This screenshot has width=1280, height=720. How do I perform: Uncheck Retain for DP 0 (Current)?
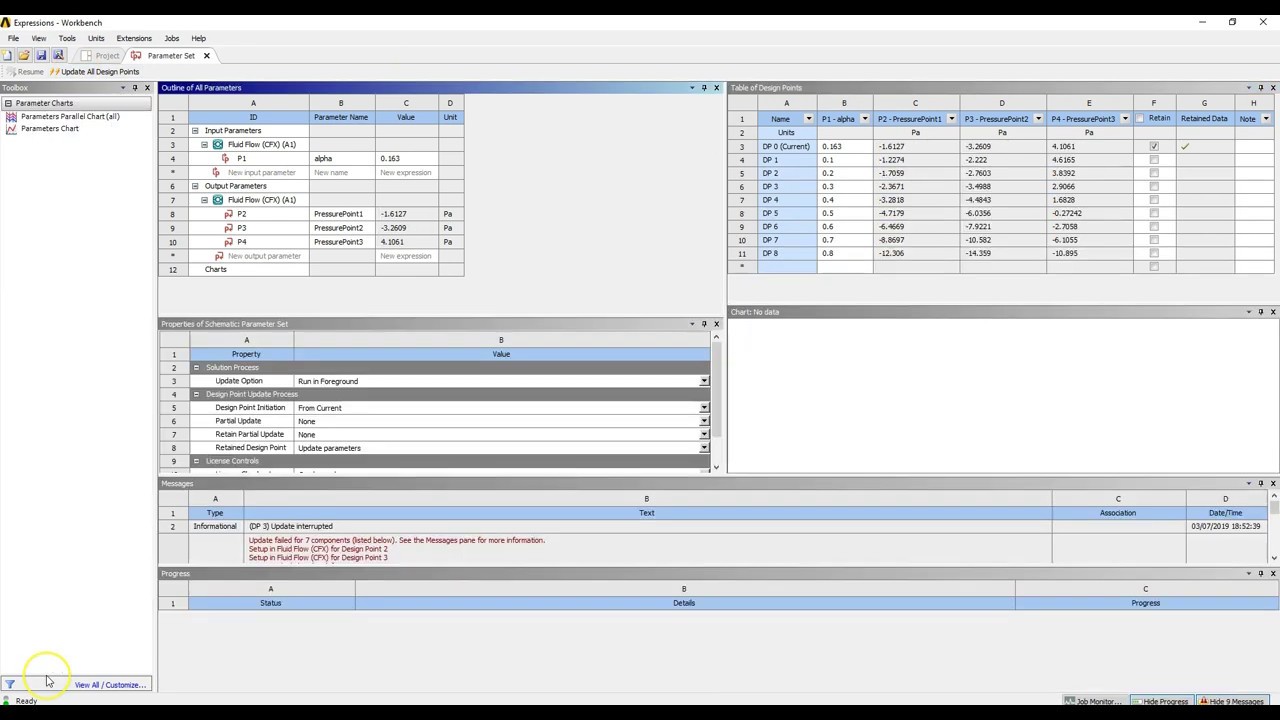1154,147
